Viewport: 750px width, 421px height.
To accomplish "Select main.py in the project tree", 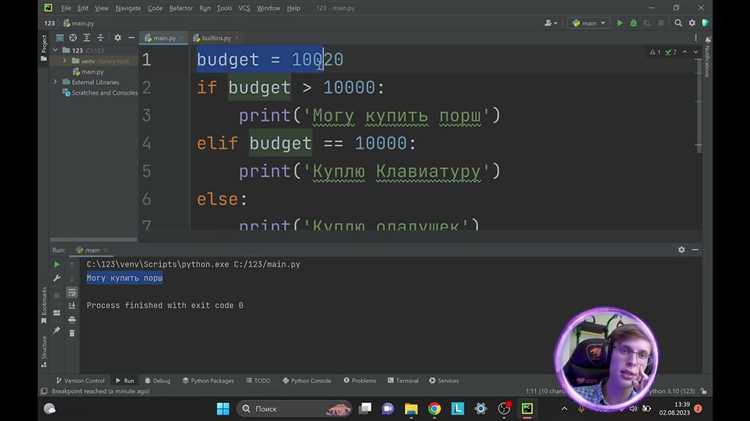I will [x=88, y=72].
